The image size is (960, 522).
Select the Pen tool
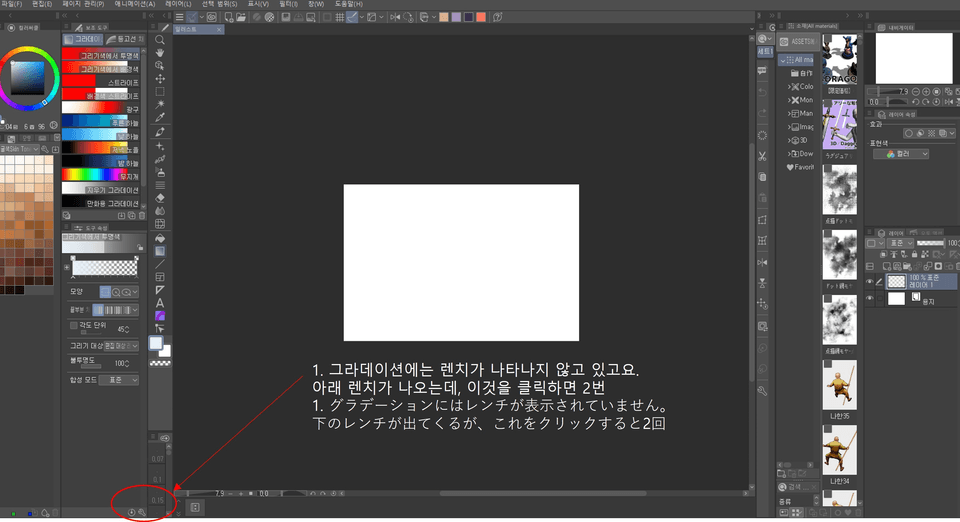coord(160,132)
